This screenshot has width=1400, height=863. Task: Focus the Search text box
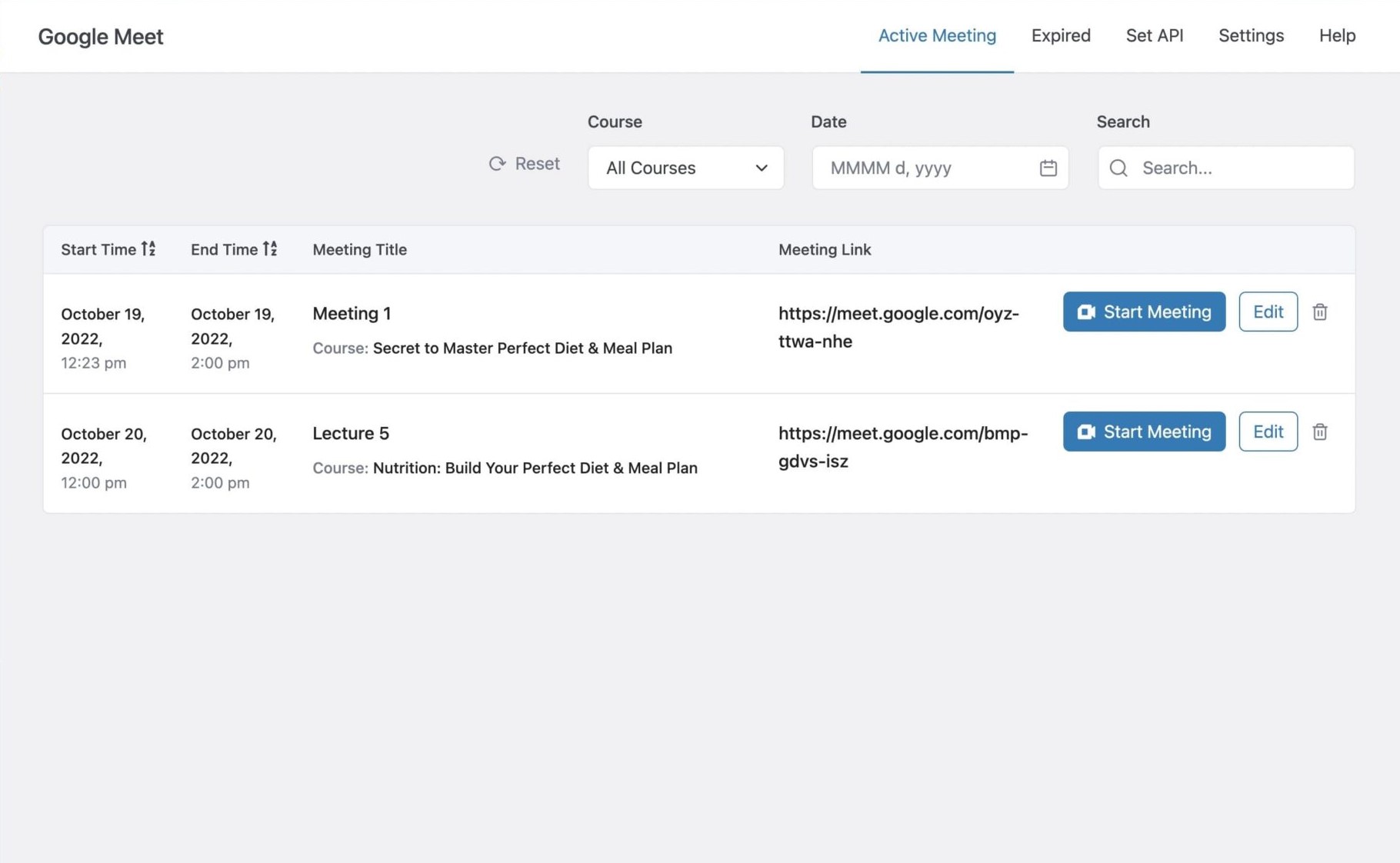[x=1238, y=168]
